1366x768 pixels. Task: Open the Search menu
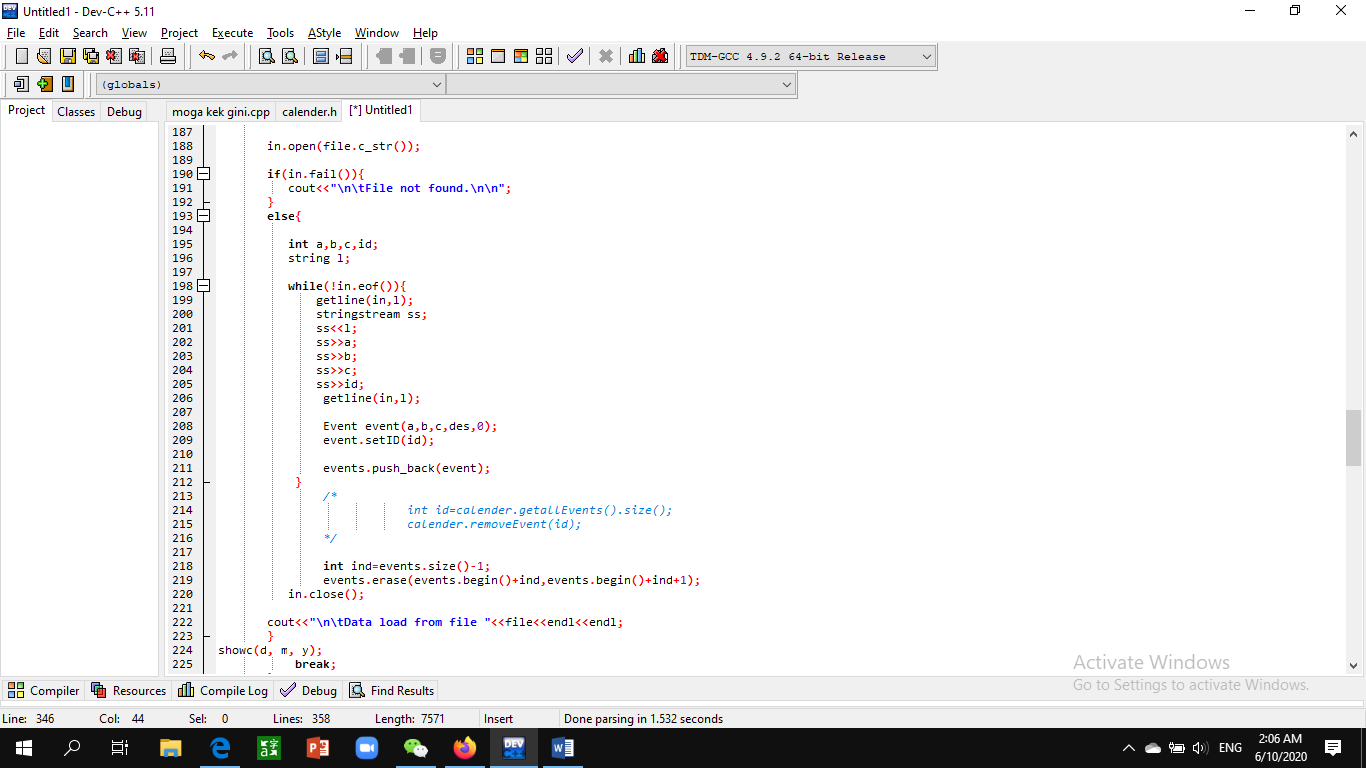tap(90, 33)
